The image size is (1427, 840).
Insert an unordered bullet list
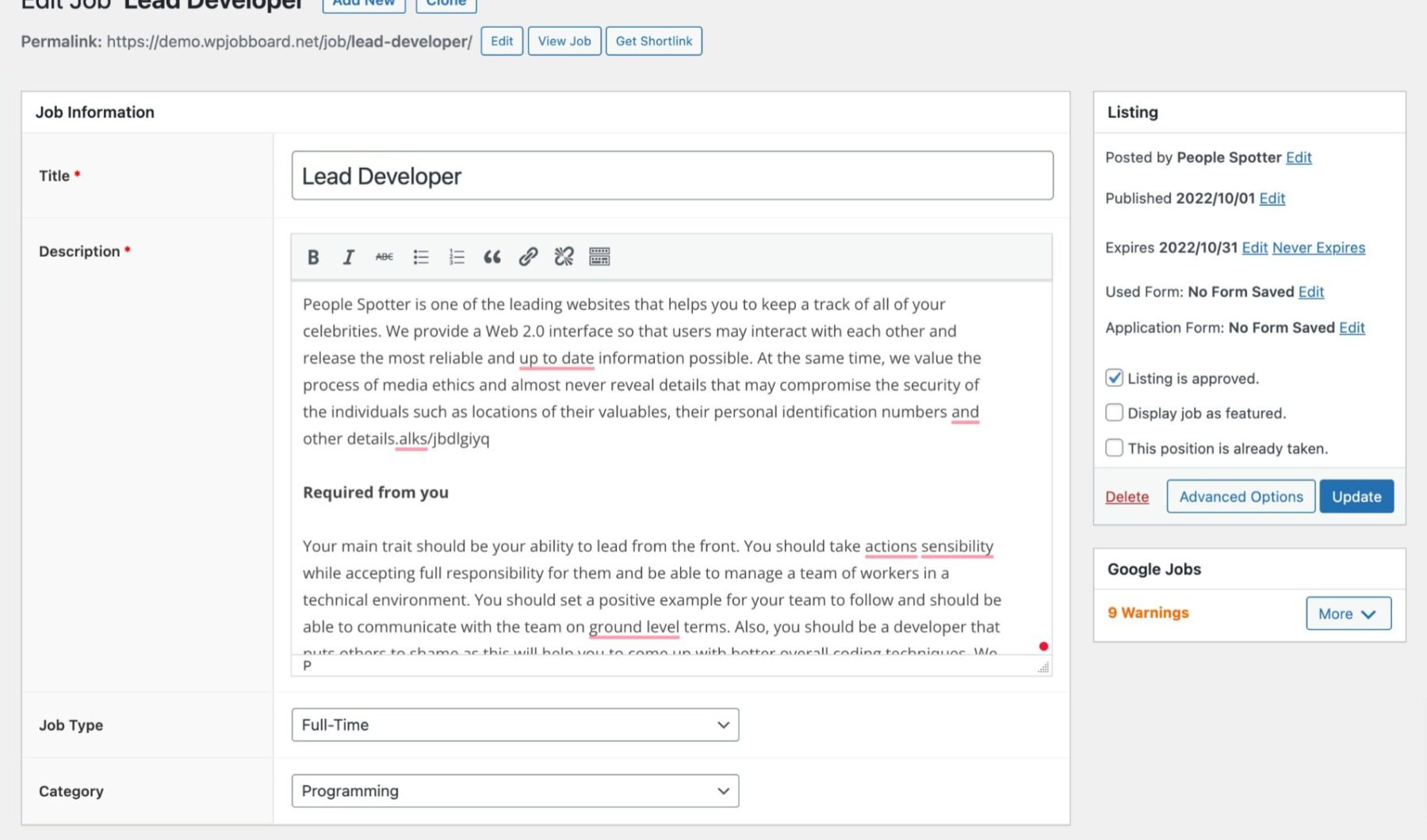tap(420, 256)
